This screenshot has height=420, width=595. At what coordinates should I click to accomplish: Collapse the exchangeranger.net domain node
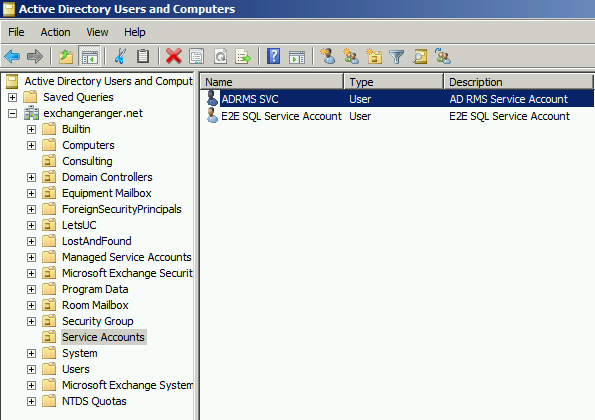[x=13, y=113]
